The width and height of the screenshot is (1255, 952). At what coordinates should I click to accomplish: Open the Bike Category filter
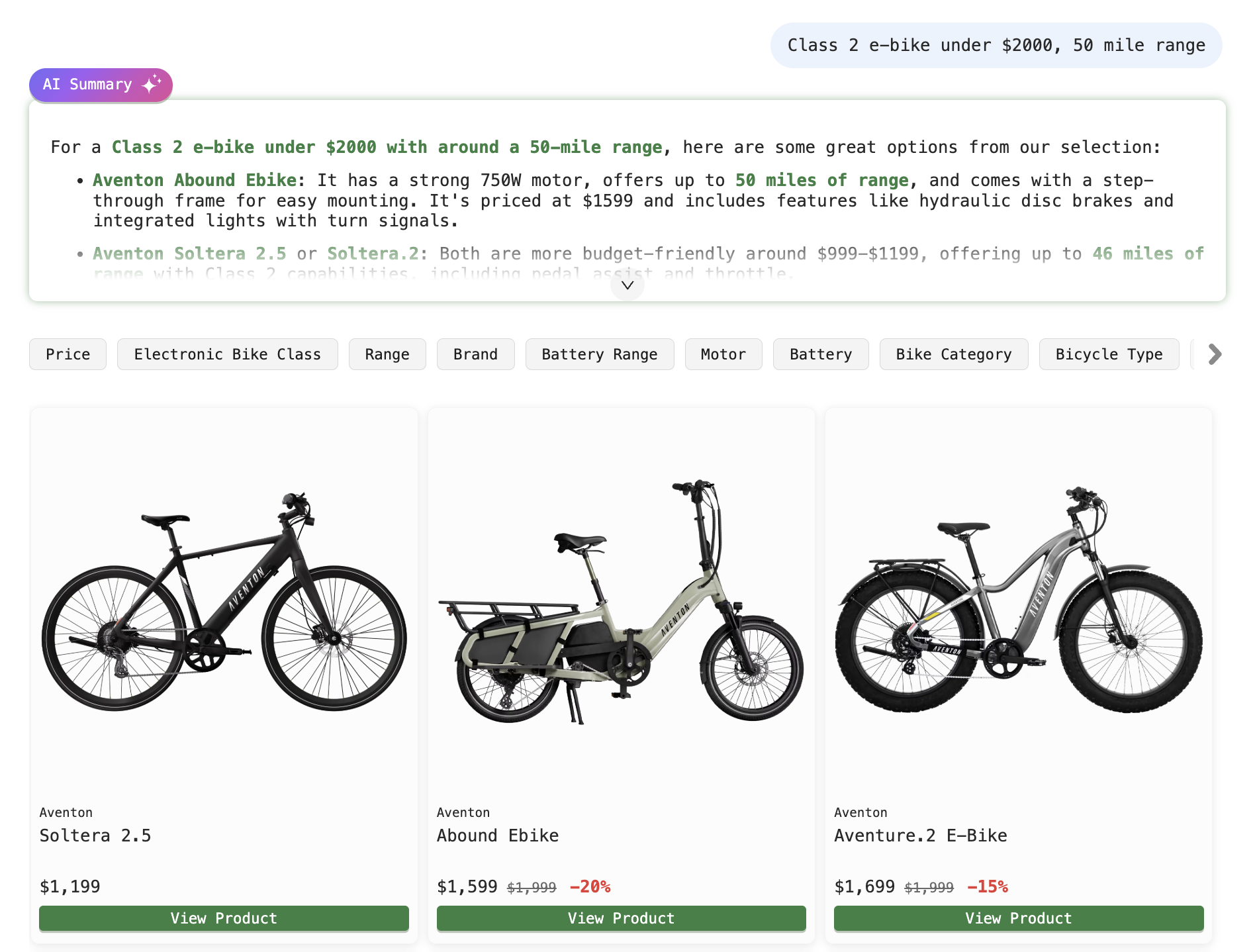tap(953, 354)
